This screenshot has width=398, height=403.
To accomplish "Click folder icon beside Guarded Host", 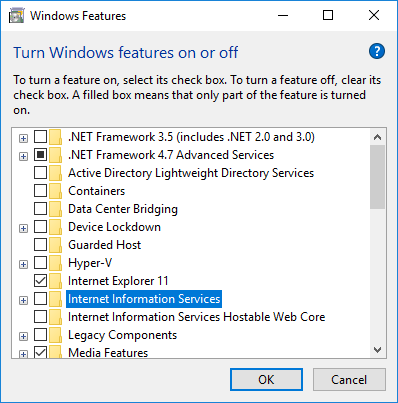I will click(x=56, y=245).
